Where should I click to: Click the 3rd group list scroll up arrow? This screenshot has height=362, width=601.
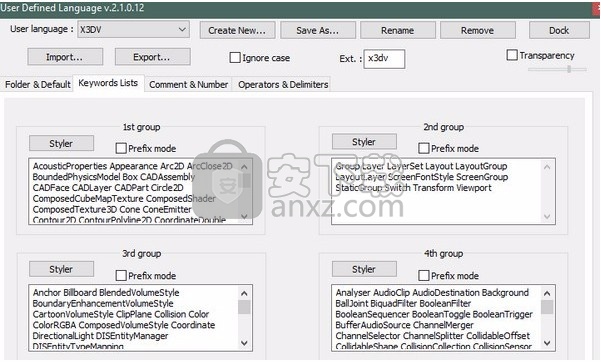(244, 294)
